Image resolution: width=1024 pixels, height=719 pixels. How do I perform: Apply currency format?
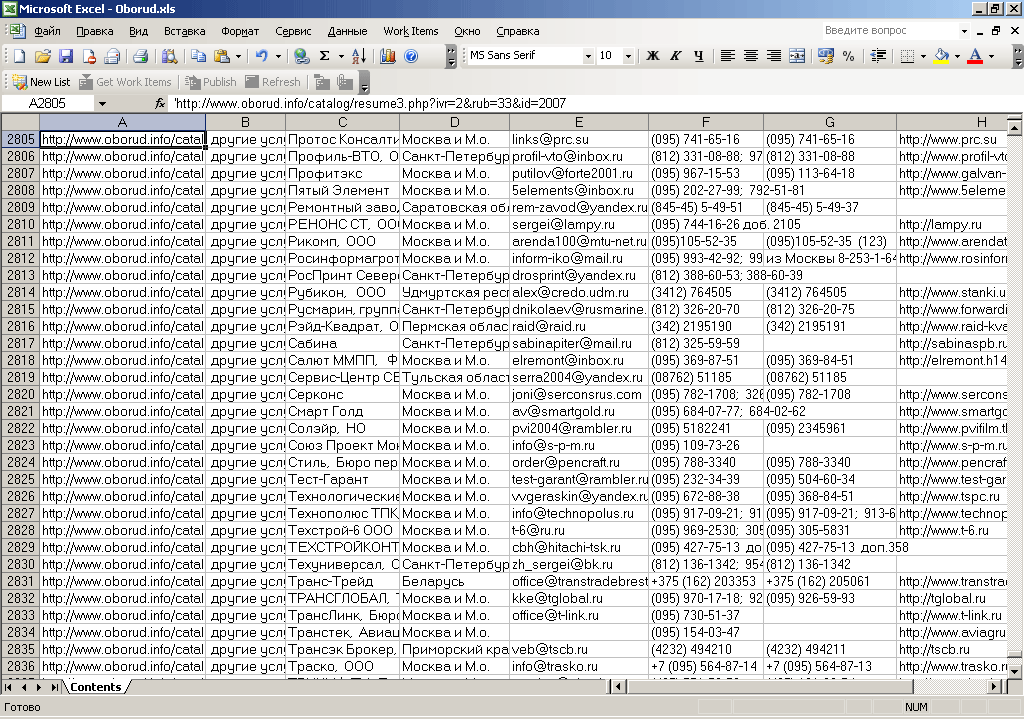(825, 56)
